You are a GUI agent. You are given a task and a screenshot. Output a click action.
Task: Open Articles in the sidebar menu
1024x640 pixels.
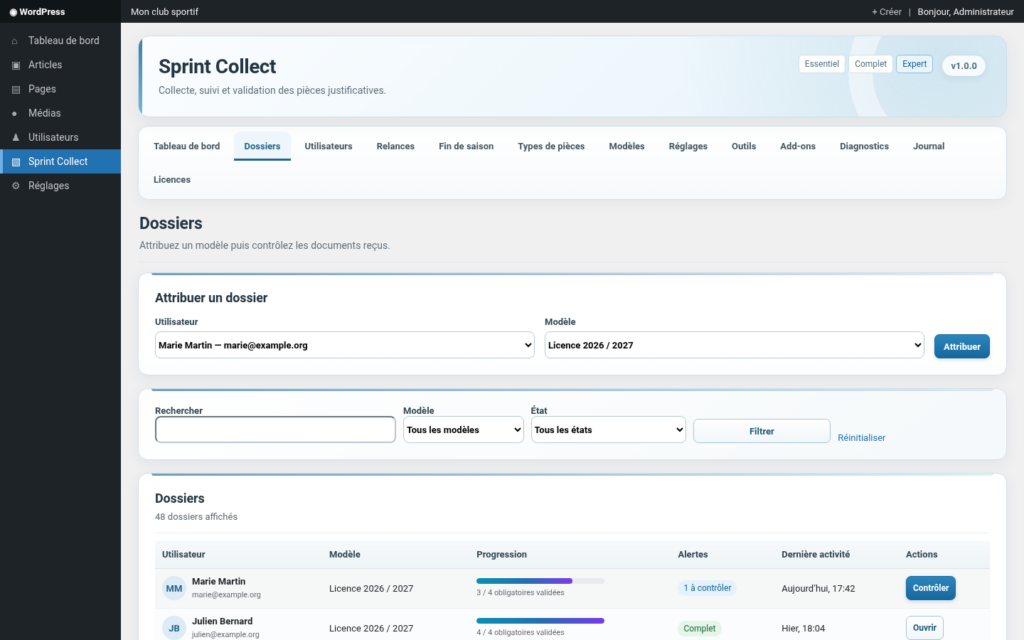click(60, 65)
